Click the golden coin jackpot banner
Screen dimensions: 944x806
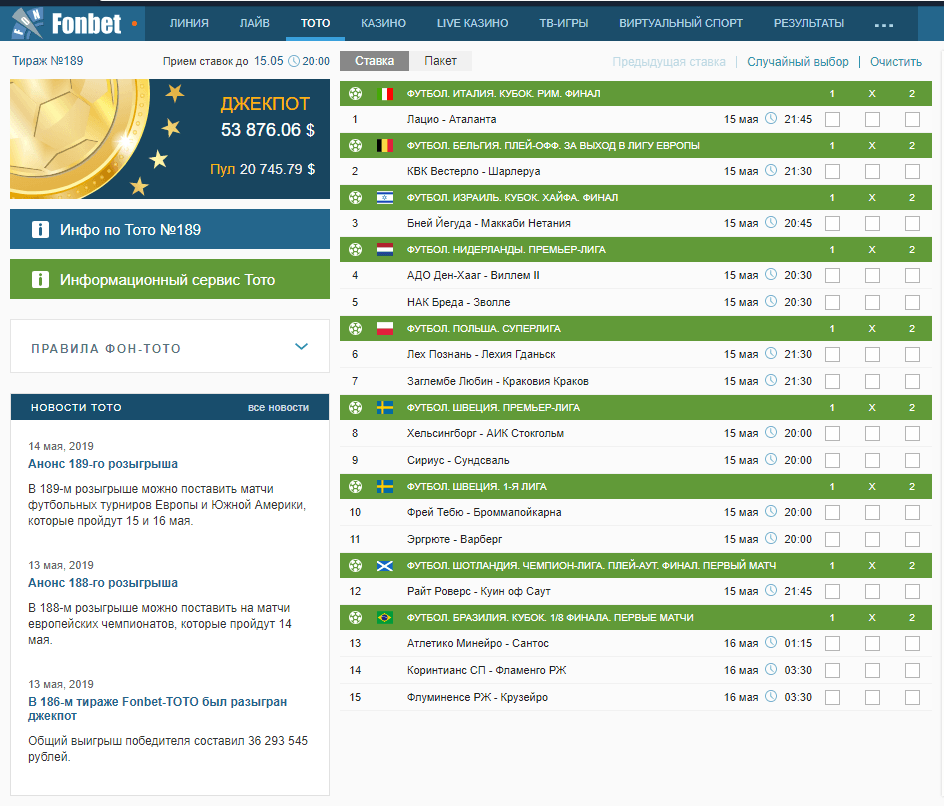[x=170, y=139]
